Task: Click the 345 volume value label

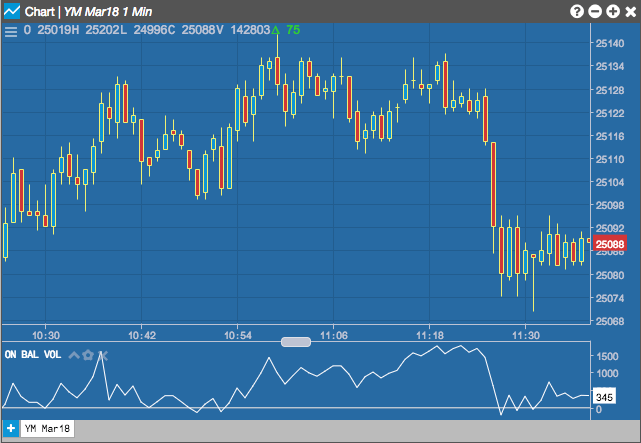Action: 604,397
